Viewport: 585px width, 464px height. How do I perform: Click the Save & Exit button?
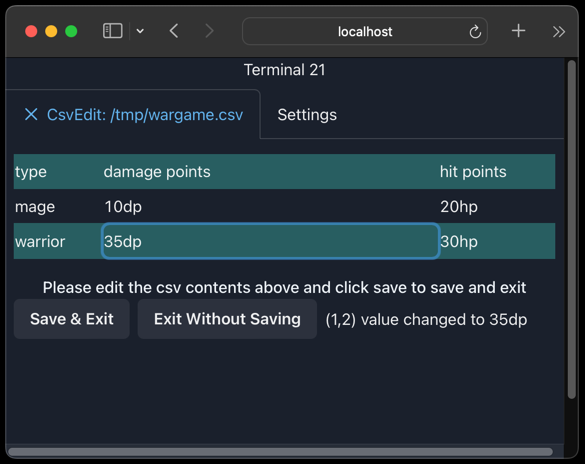[72, 319]
